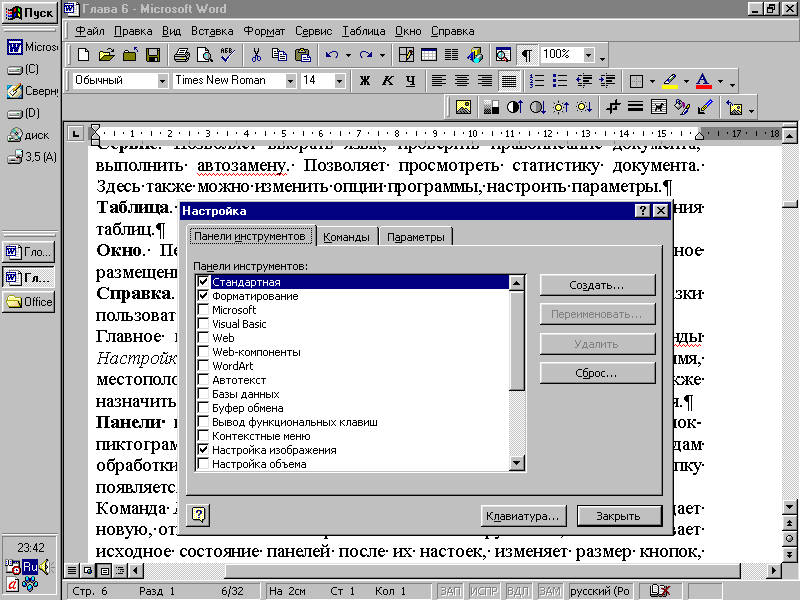Image resolution: width=800 pixels, height=600 pixels.
Task: Open the Times New Roman font dropdown
Action: pos(290,81)
